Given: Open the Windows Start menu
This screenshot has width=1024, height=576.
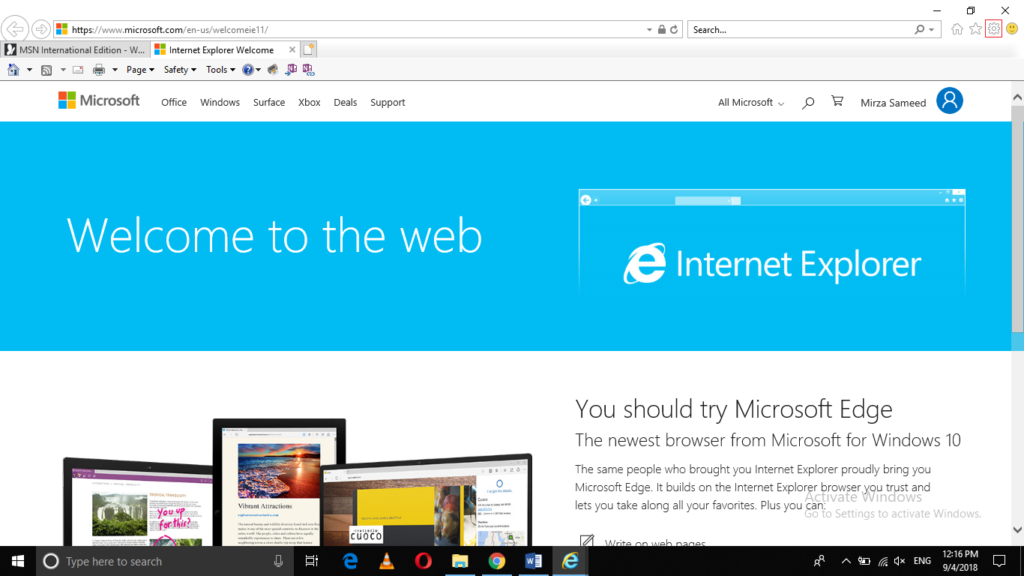Looking at the screenshot, I should click(x=18, y=561).
